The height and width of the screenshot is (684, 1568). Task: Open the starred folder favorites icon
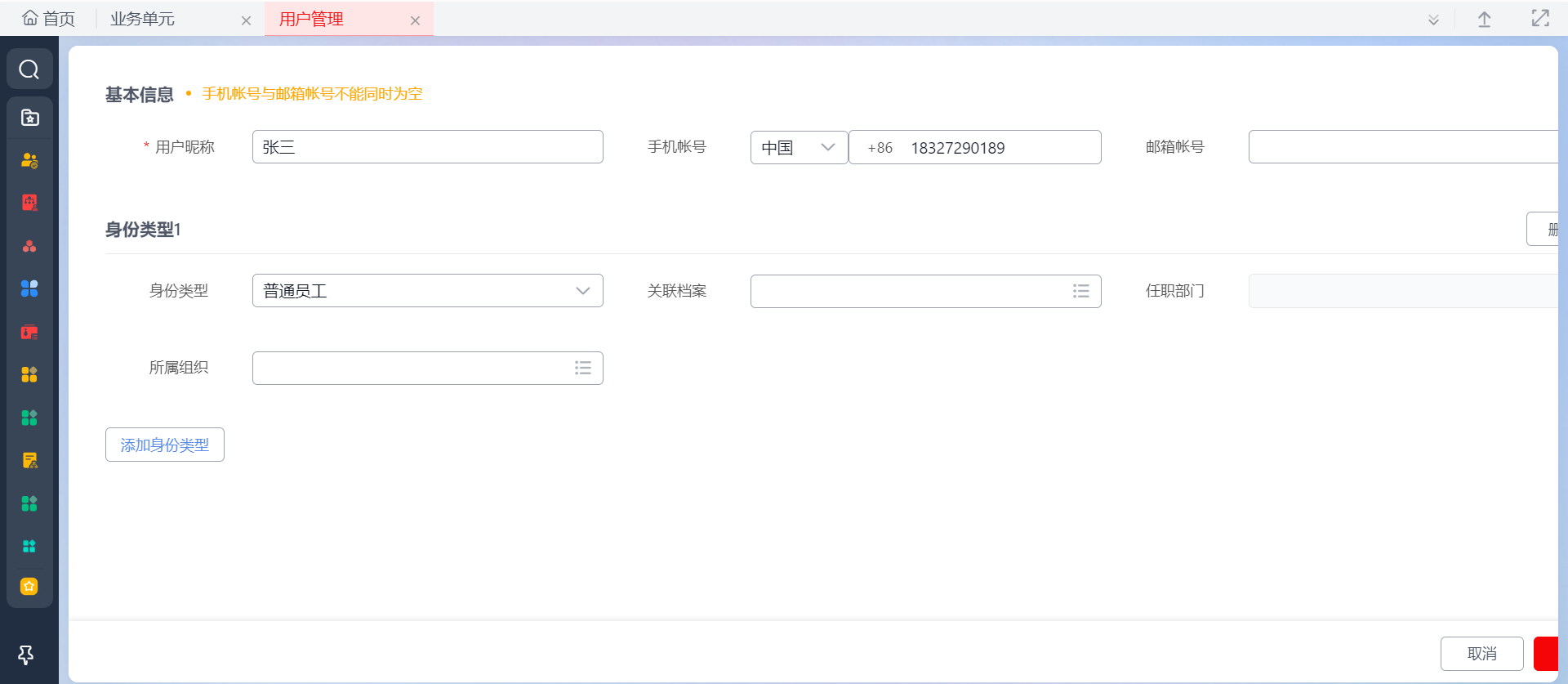point(29,118)
